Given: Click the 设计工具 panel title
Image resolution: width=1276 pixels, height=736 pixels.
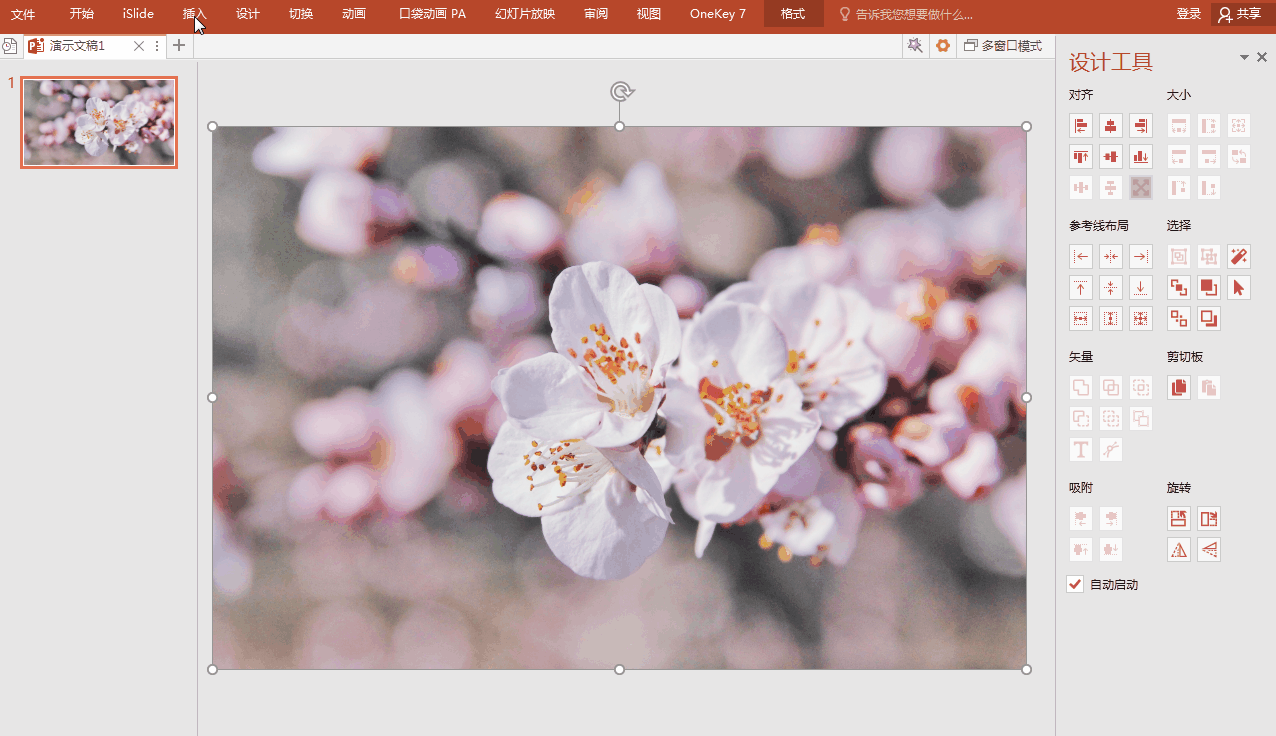Looking at the screenshot, I should pyautogui.click(x=1111, y=62).
